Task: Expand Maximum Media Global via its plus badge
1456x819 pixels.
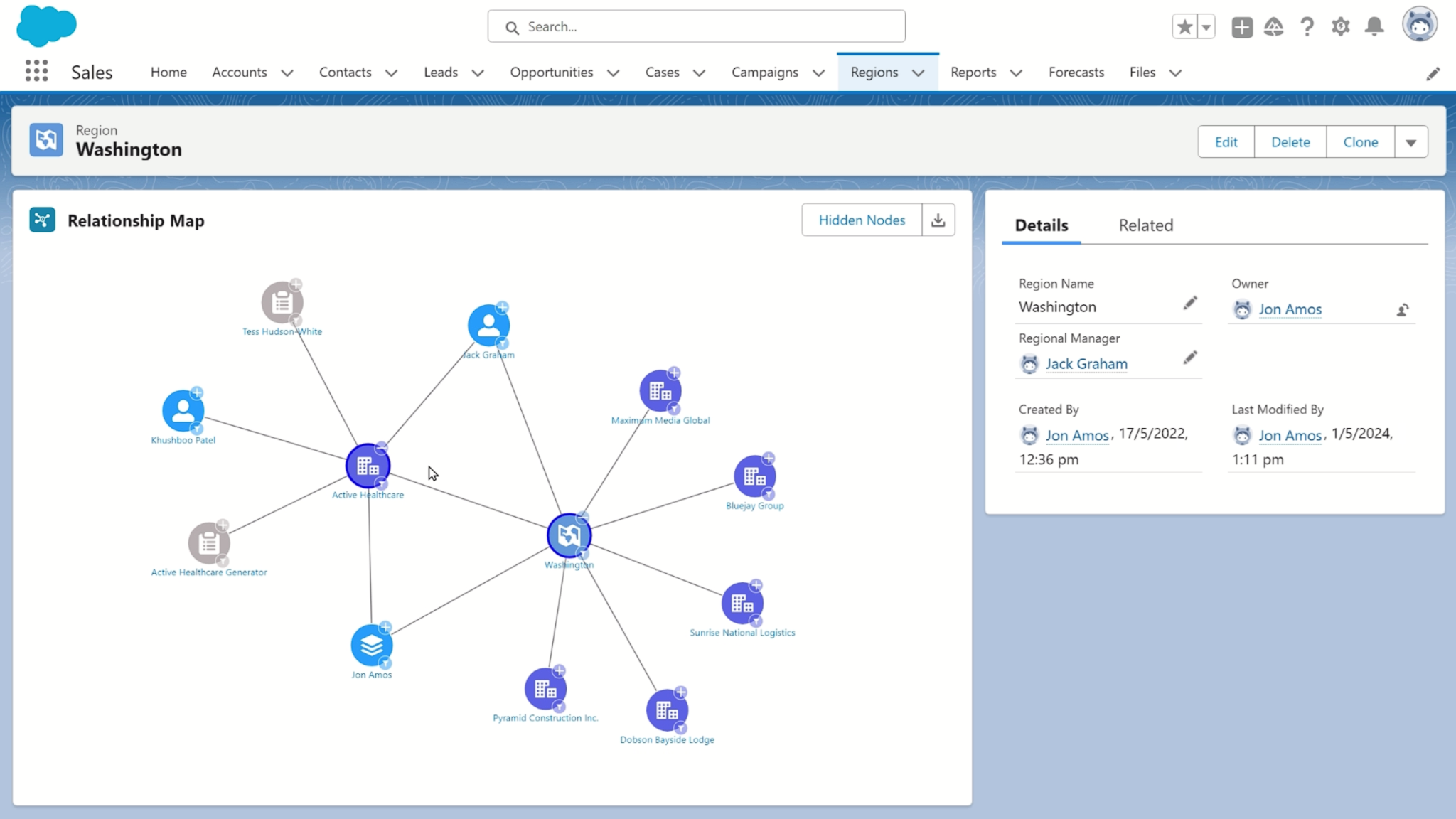Action: [x=675, y=373]
